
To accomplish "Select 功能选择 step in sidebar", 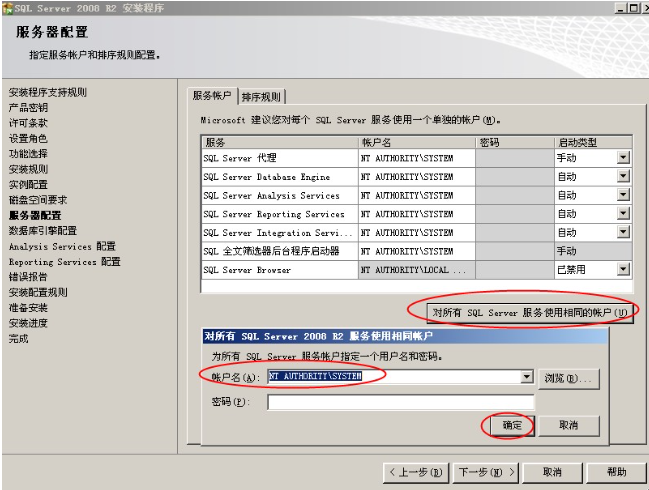I will click(x=28, y=154).
